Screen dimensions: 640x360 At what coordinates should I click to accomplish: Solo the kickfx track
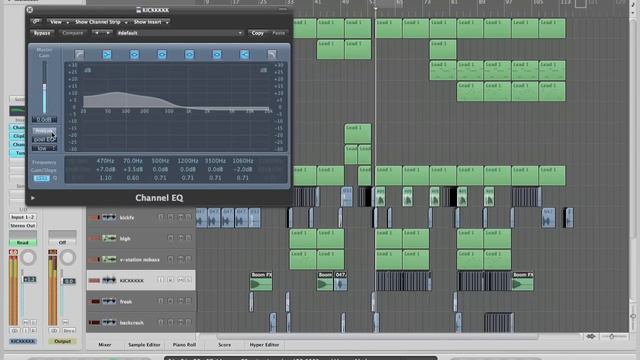click(188, 217)
